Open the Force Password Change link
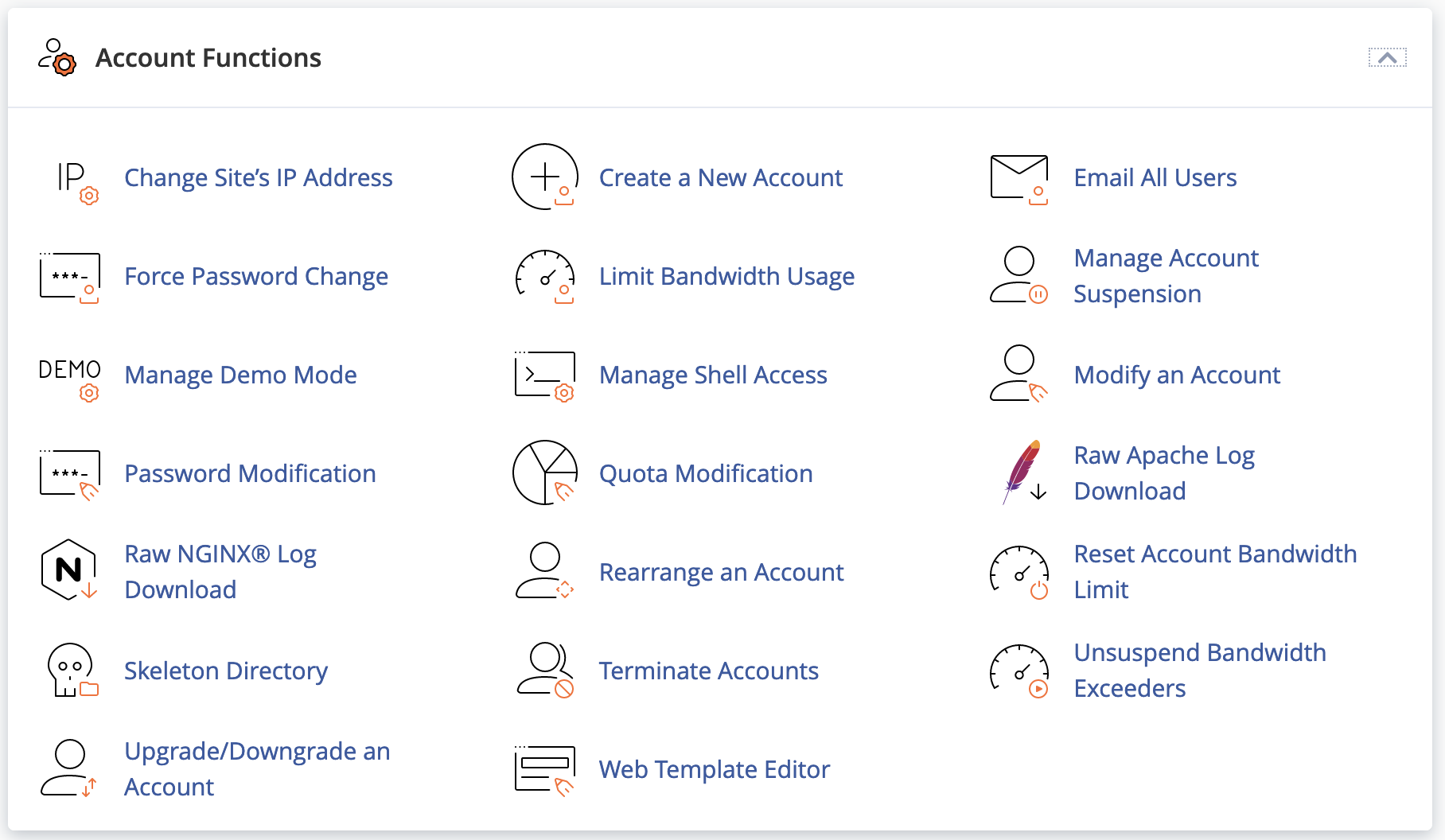The width and height of the screenshot is (1445, 840). coord(256,276)
